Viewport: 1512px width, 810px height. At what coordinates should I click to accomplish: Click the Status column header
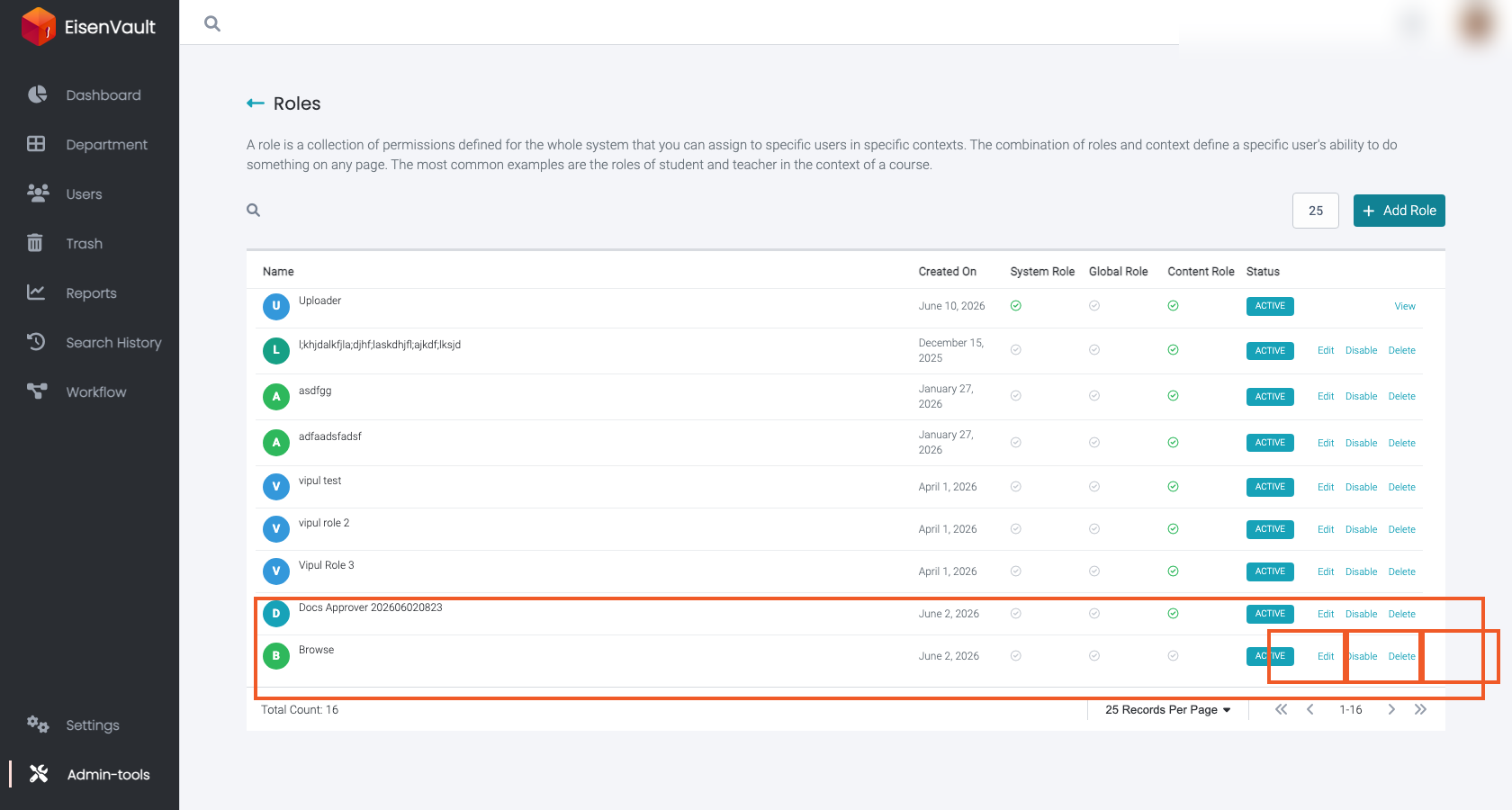click(1263, 271)
